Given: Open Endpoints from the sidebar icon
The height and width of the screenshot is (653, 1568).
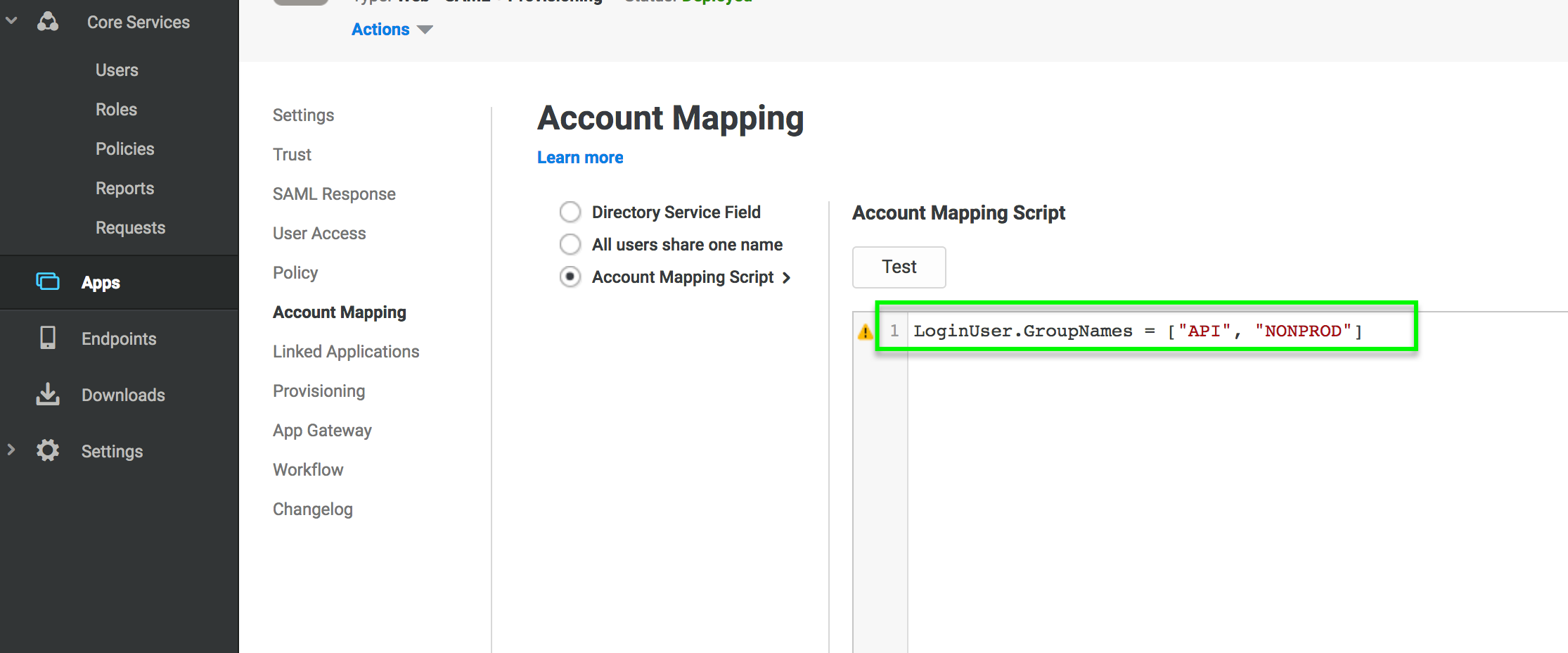Looking at the screenshot, I should coord(47,338).
